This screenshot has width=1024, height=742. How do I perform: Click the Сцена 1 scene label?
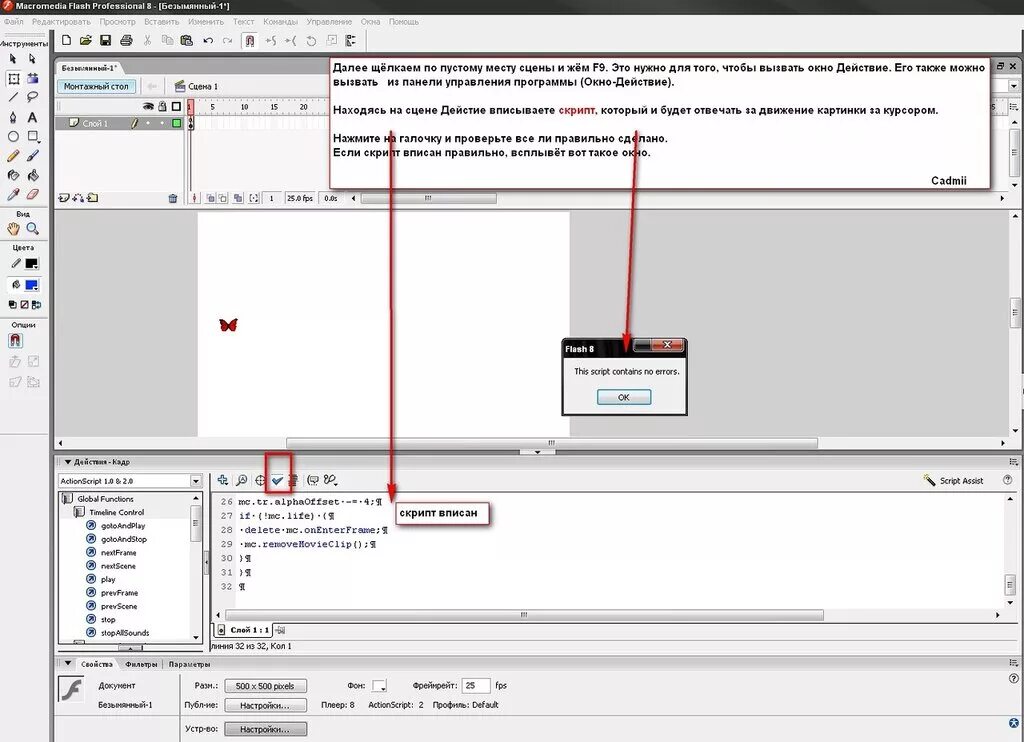point(197,86)
